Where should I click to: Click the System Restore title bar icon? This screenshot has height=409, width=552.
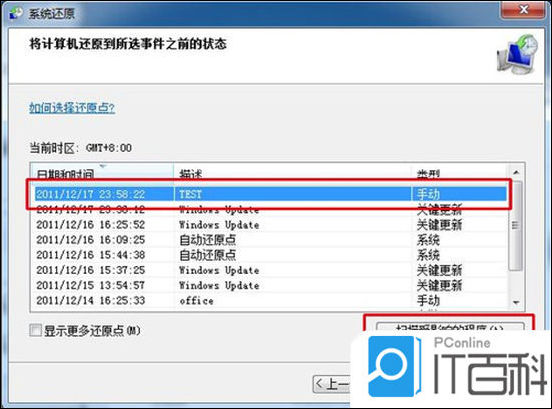click(16, 13)
